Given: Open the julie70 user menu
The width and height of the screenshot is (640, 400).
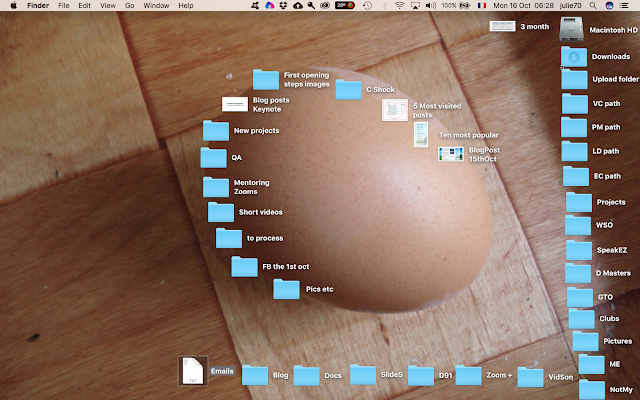Looking at the screenshot, I should [571, 5].
